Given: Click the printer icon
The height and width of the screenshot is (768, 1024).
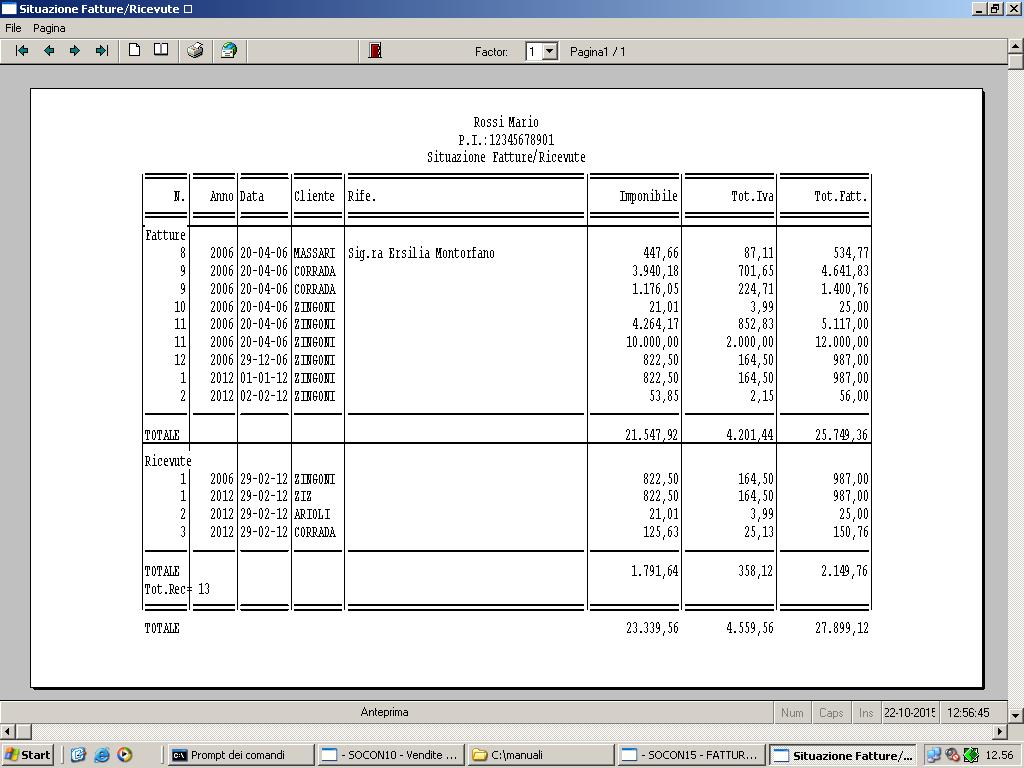Looking at the screenshot, I should pos(195,50).
